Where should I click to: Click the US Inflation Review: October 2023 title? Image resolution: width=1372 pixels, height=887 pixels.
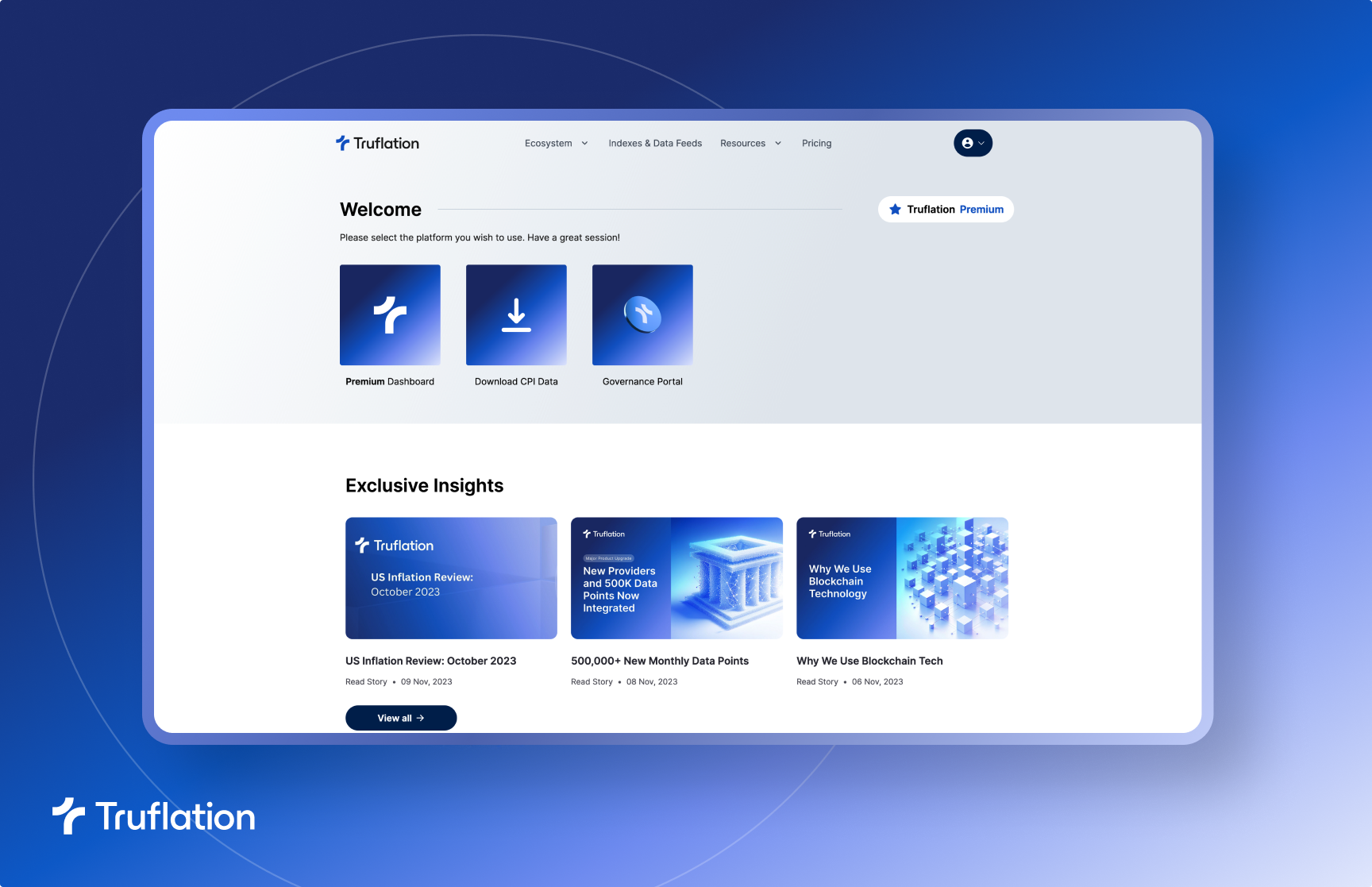click(430, 661)
